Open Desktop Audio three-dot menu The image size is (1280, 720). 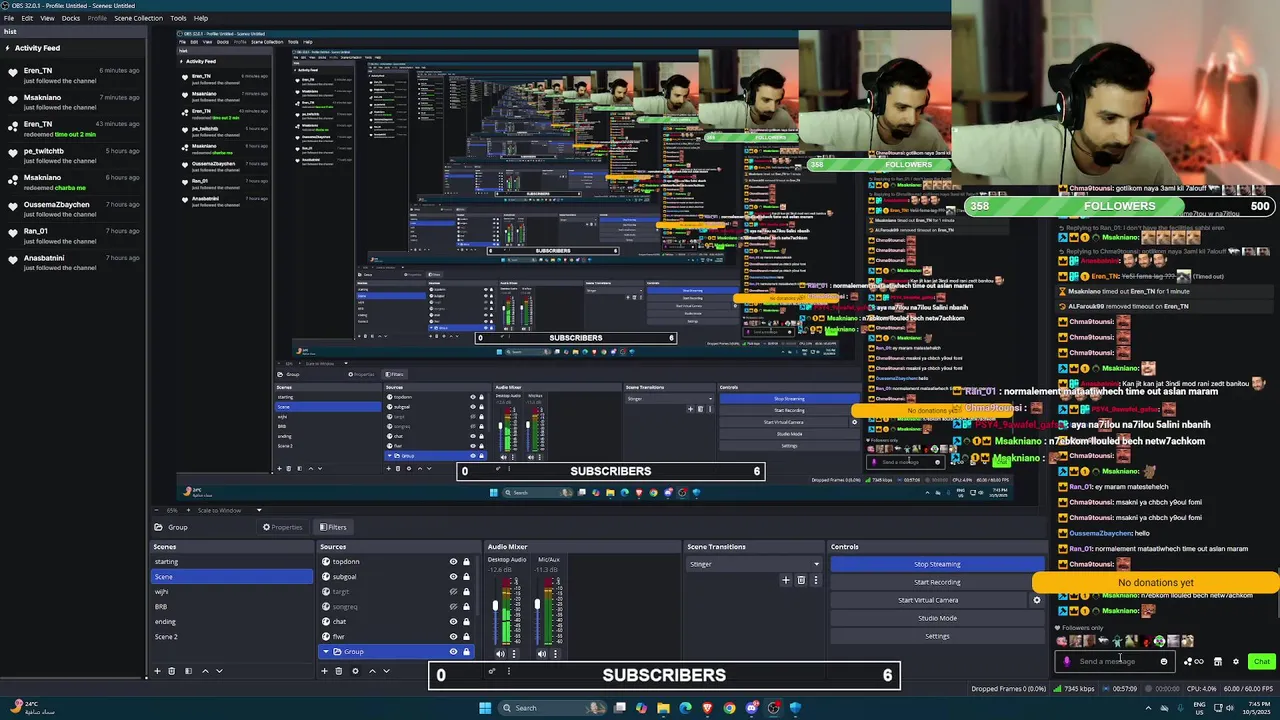pyautogui.click(x=514, y=654)
